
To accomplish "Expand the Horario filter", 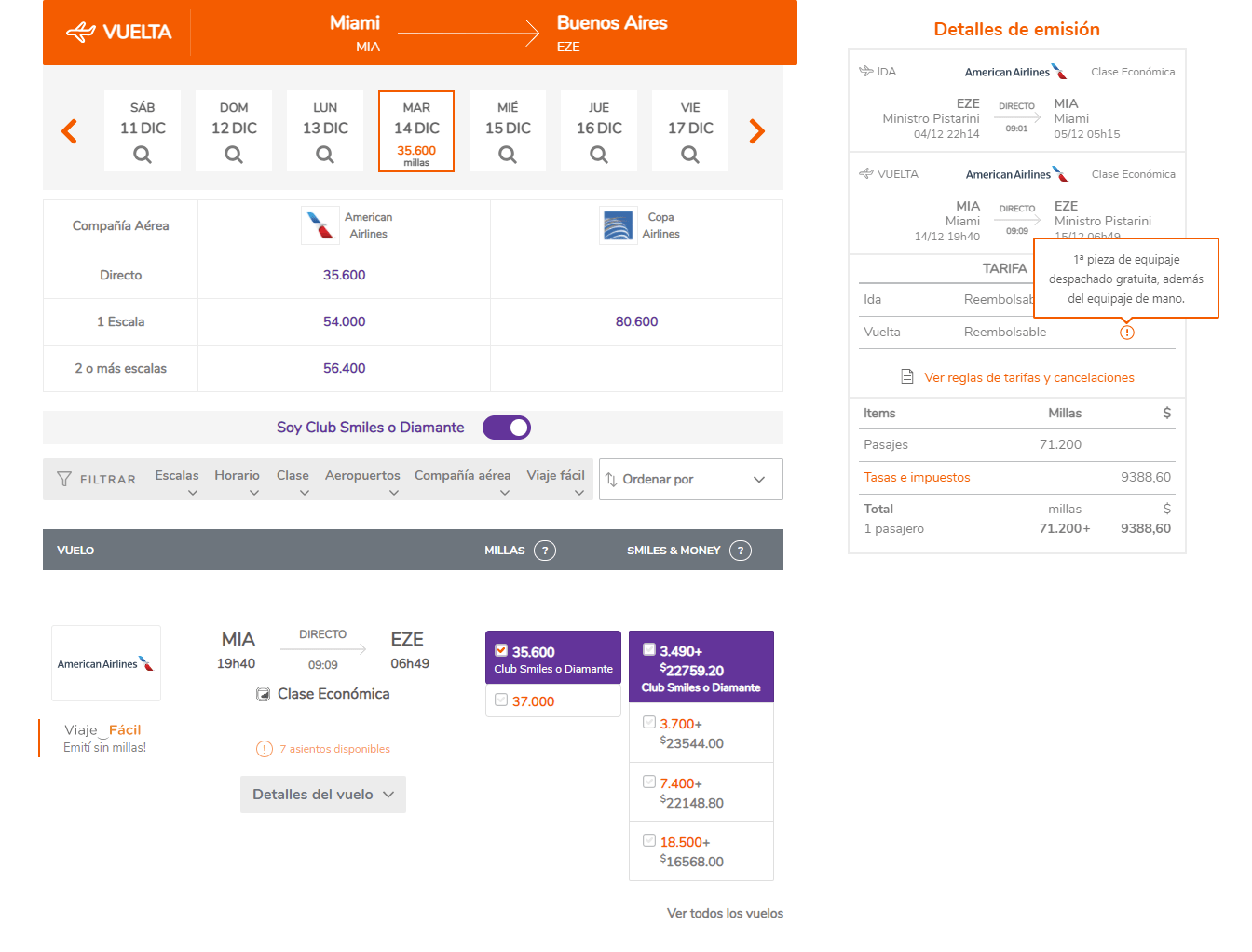I will [238, 482].
